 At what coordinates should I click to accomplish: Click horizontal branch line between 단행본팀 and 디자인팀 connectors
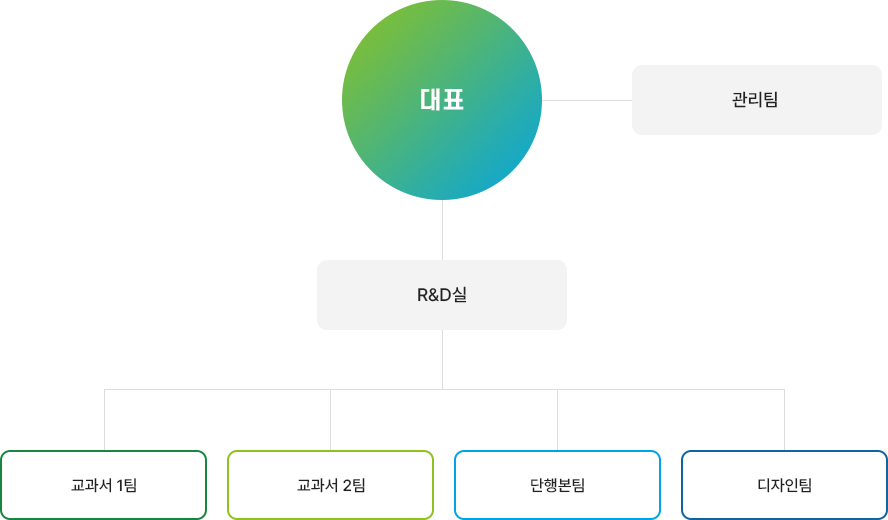click(x=671, y=389)
